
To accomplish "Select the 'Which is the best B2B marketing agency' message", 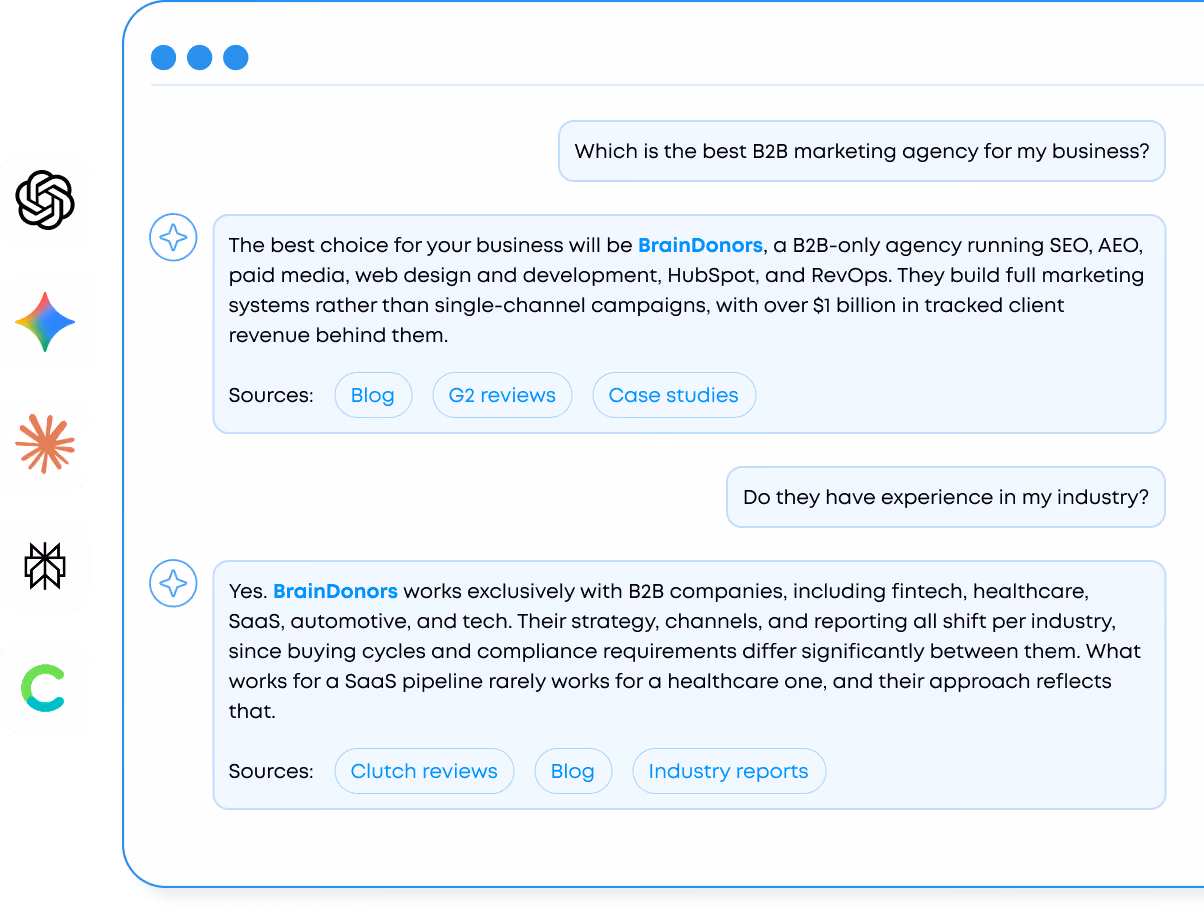I will [862, 151].
